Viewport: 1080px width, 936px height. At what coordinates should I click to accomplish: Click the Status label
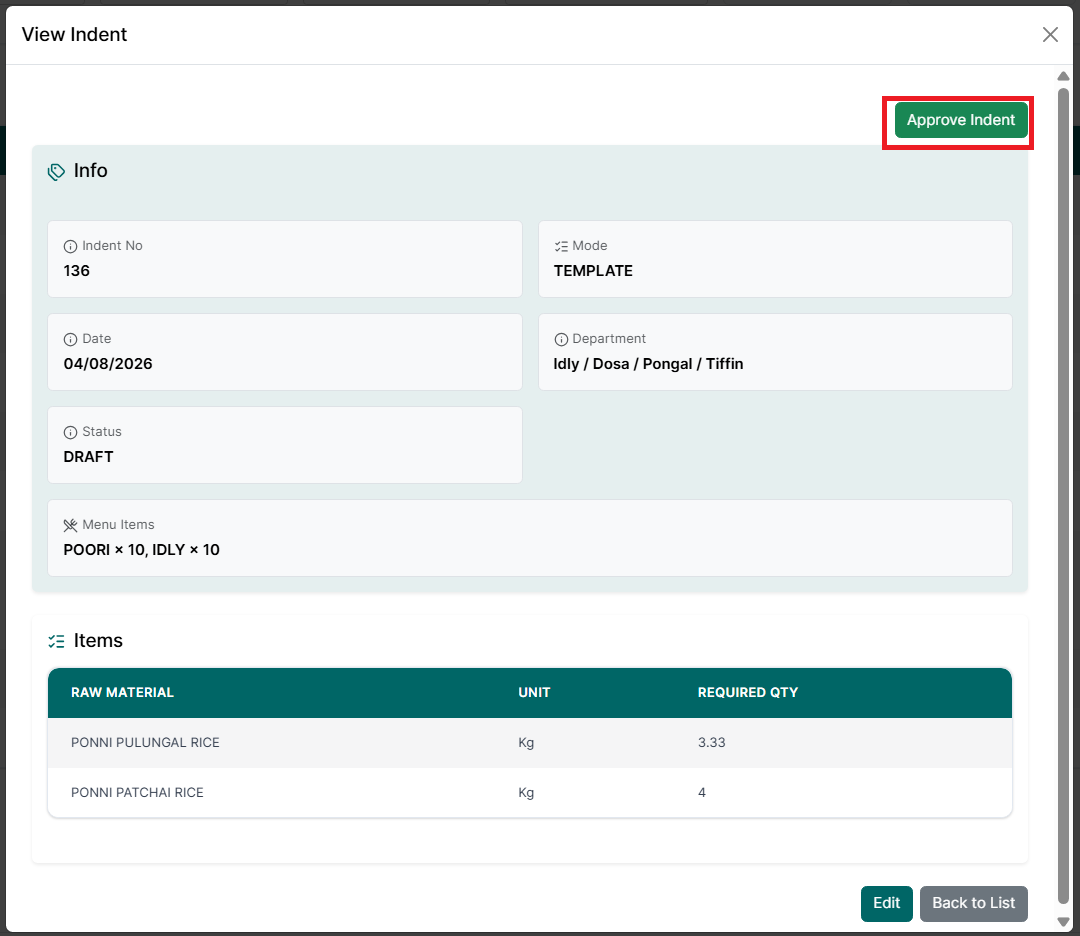pyautogui.click(x=102, y=432)
